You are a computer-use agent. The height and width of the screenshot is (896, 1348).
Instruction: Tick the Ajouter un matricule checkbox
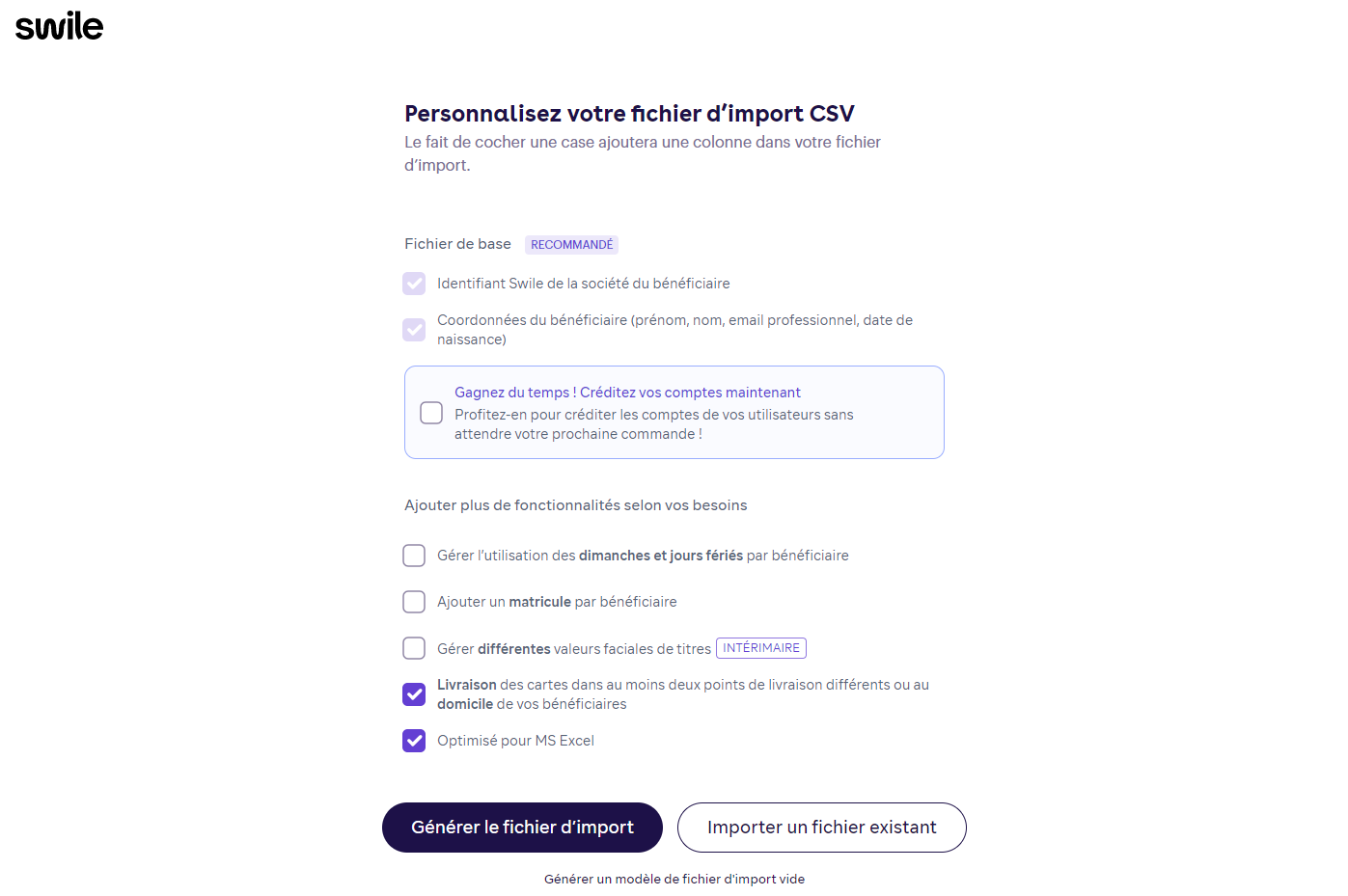click(x=414, y=602)
